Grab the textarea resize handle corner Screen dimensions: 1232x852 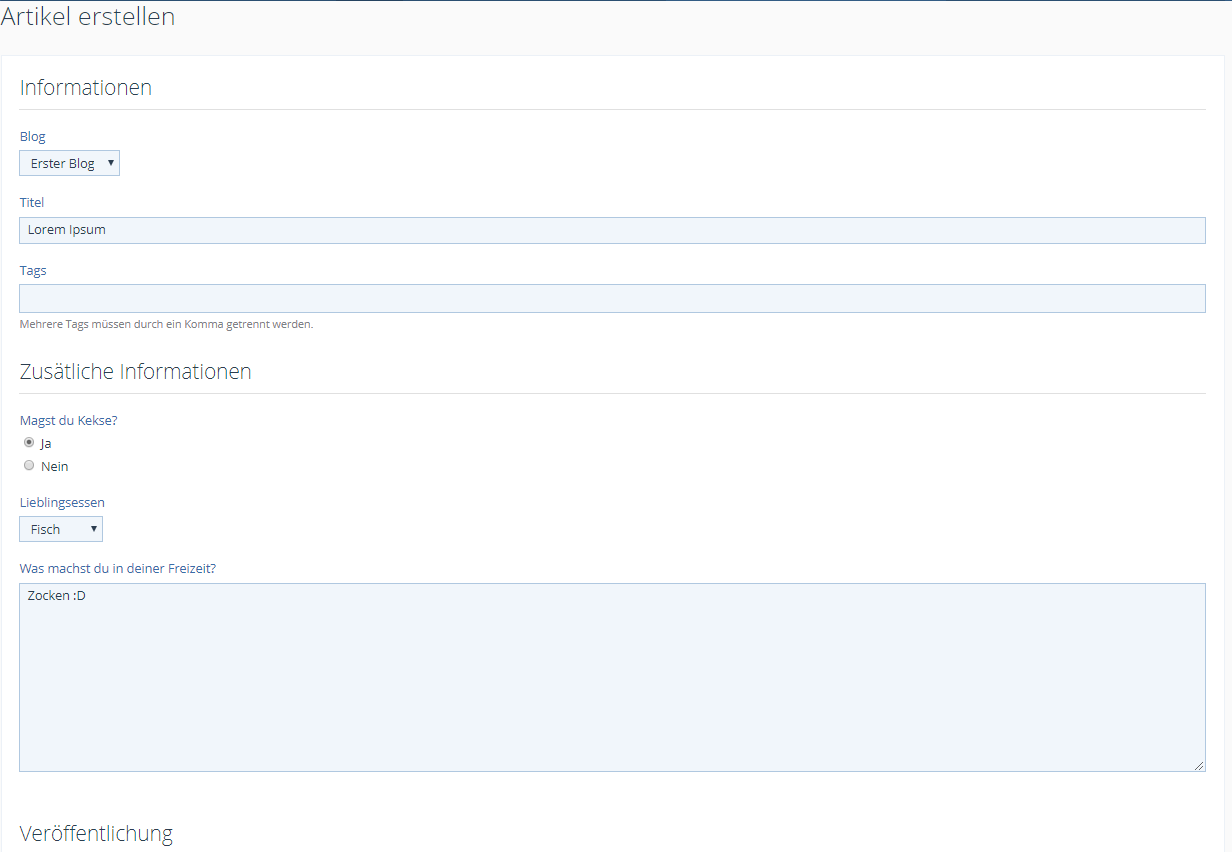(1198, 765)
